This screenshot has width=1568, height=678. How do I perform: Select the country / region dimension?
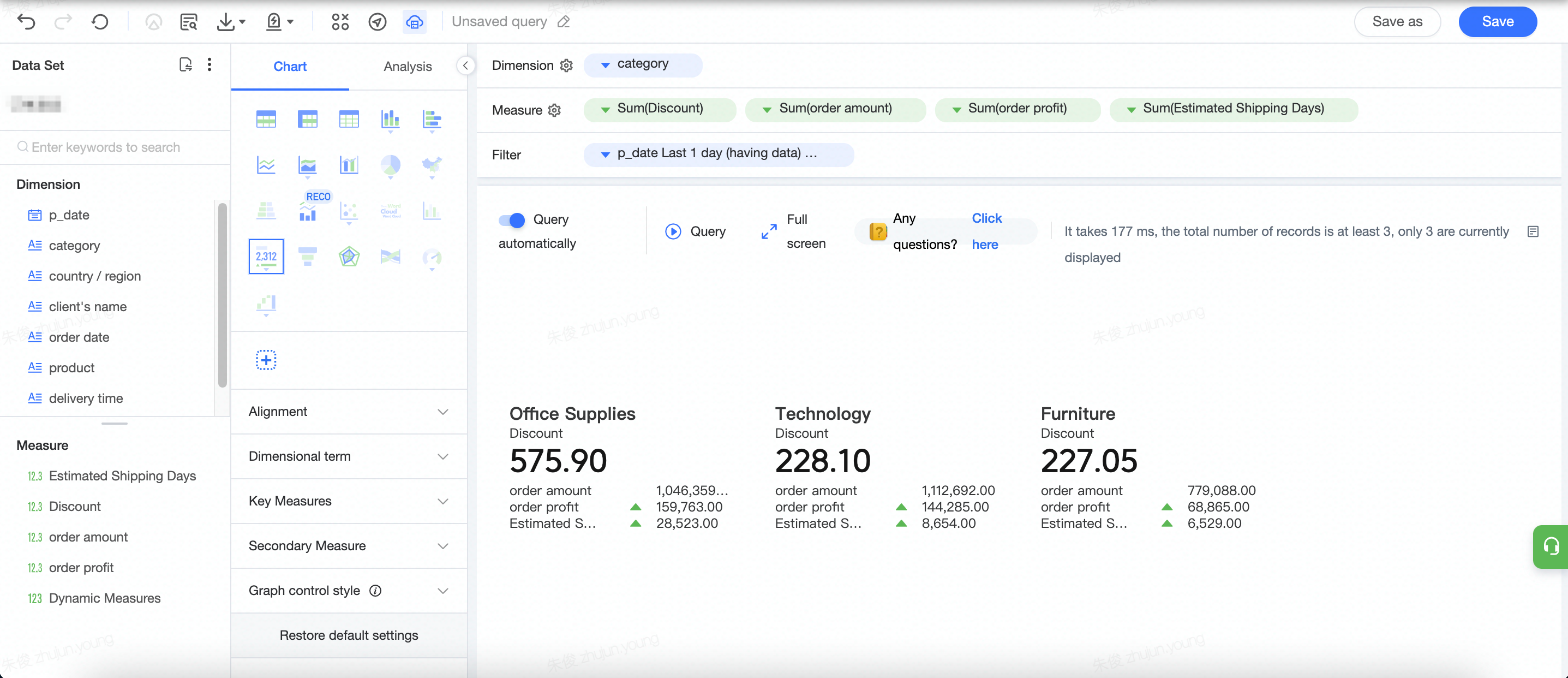tap(94, 277)
